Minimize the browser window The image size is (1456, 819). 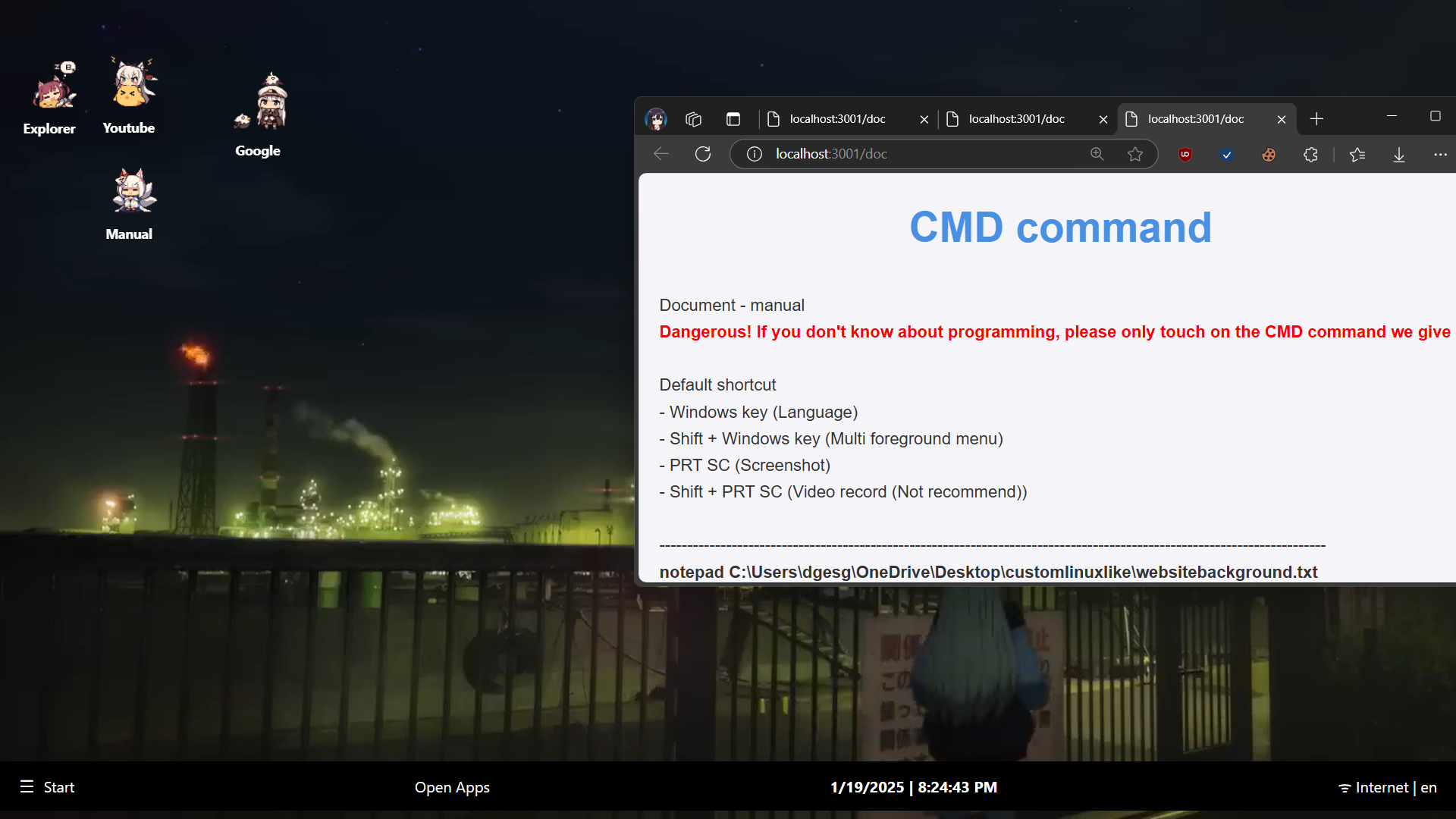point(1392,116)
